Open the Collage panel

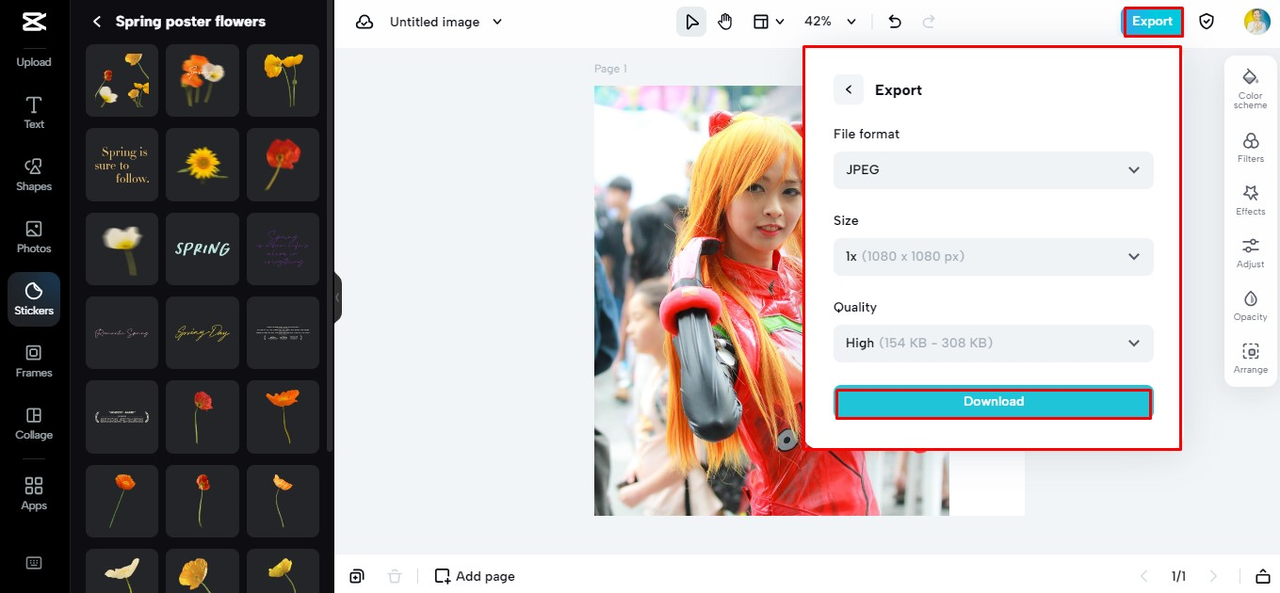(33, 423)
